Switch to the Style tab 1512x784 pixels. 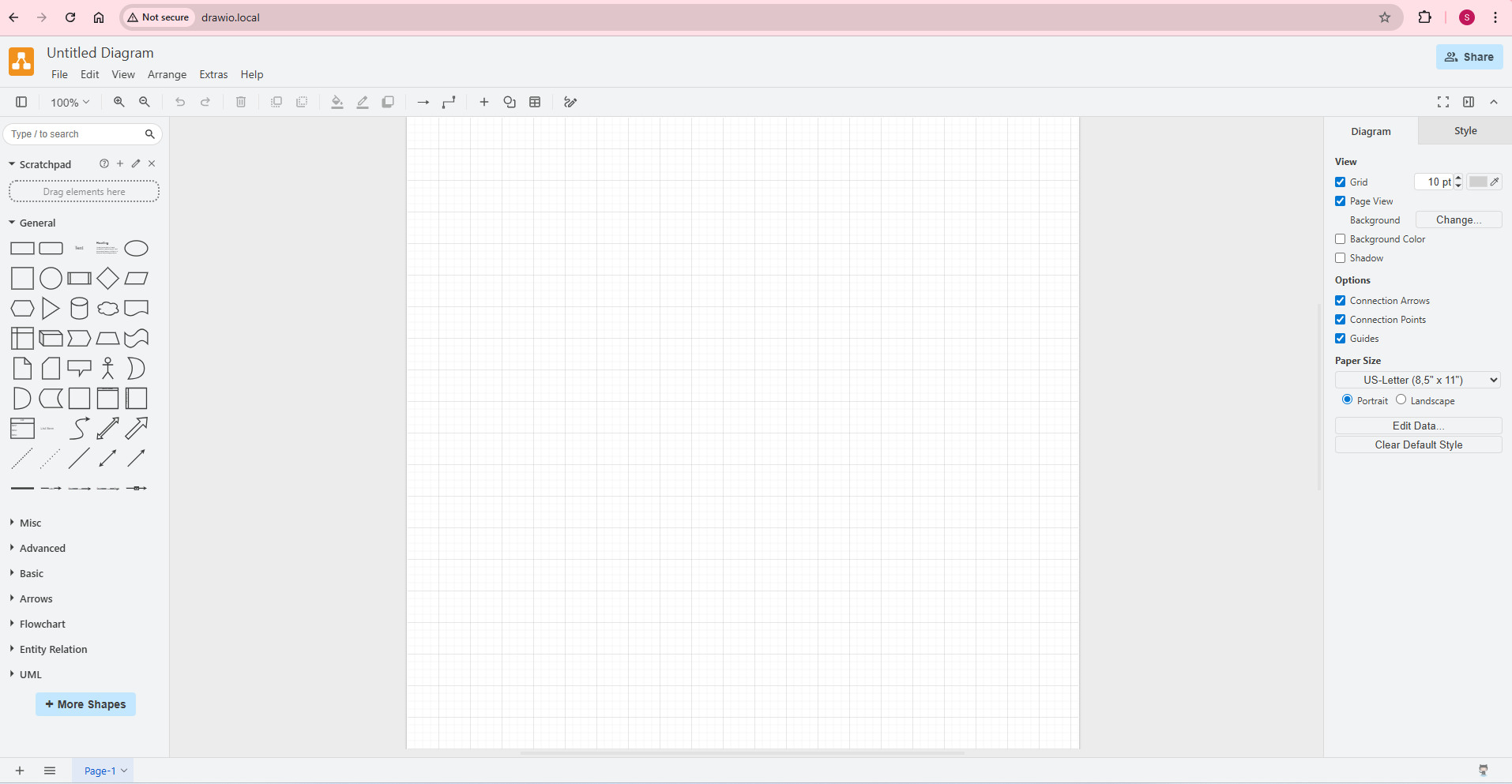[1465, 130]
